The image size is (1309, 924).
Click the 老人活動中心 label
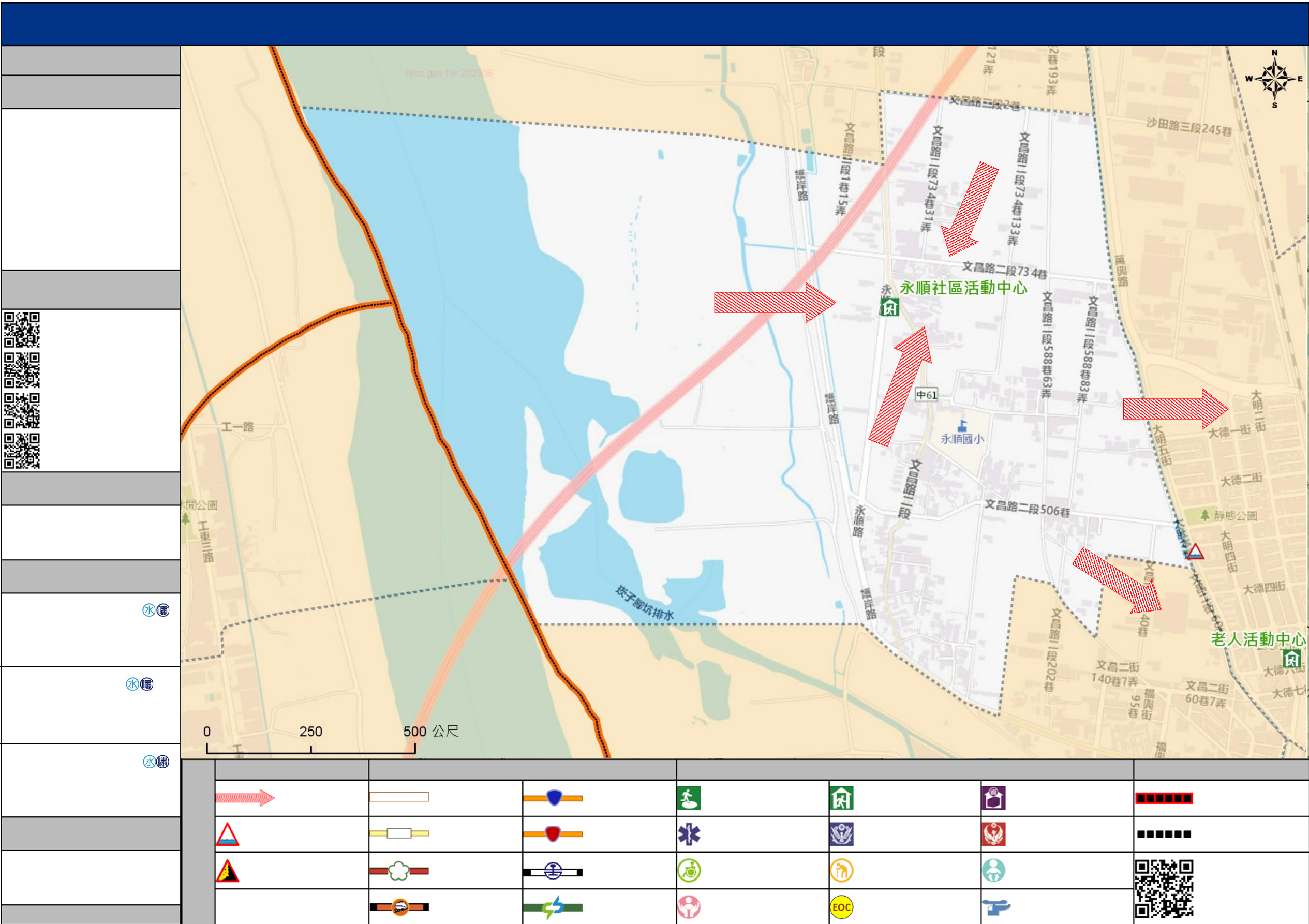[x=1258, y=639]
